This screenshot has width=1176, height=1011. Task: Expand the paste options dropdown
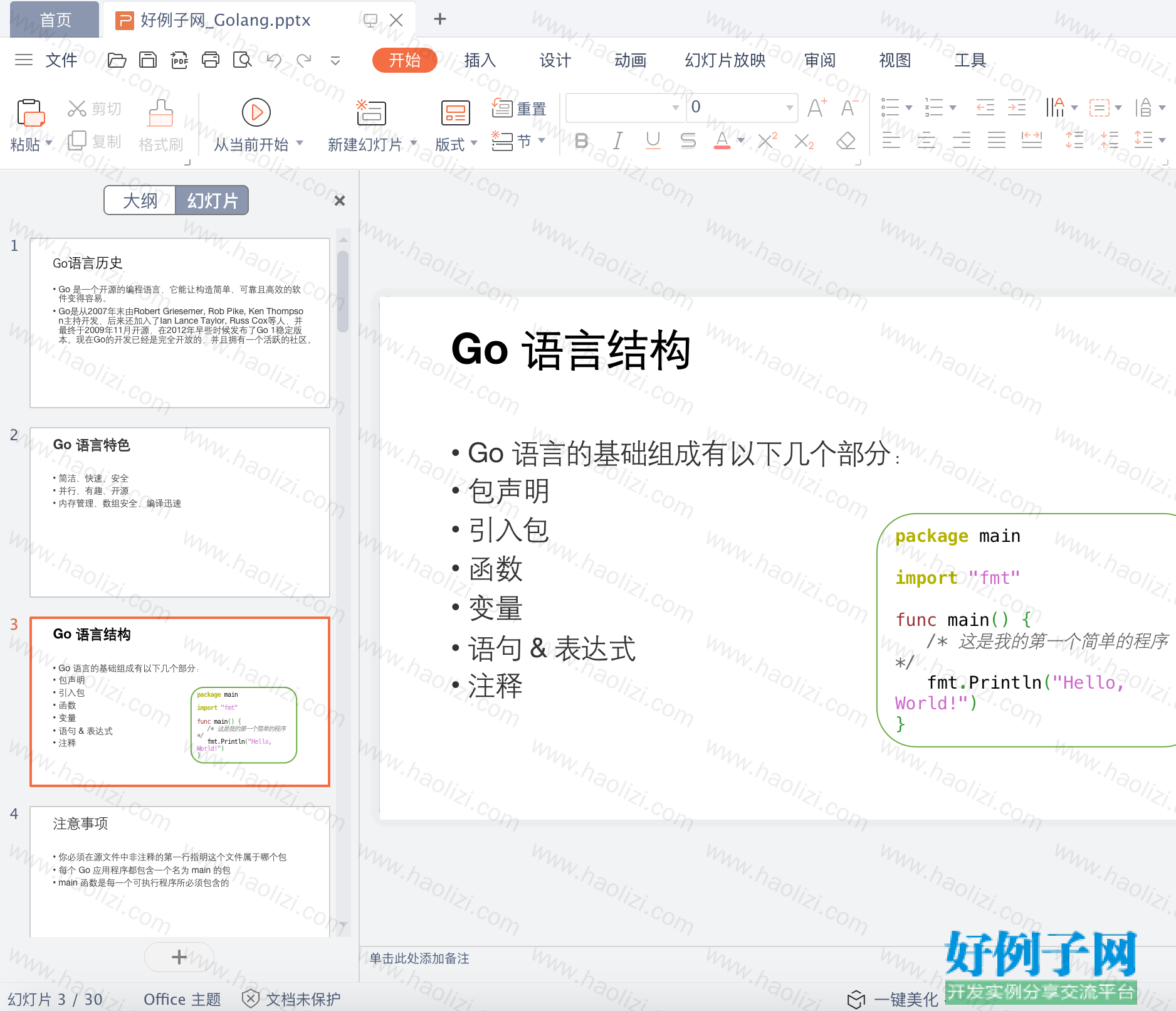click(49, 143)
